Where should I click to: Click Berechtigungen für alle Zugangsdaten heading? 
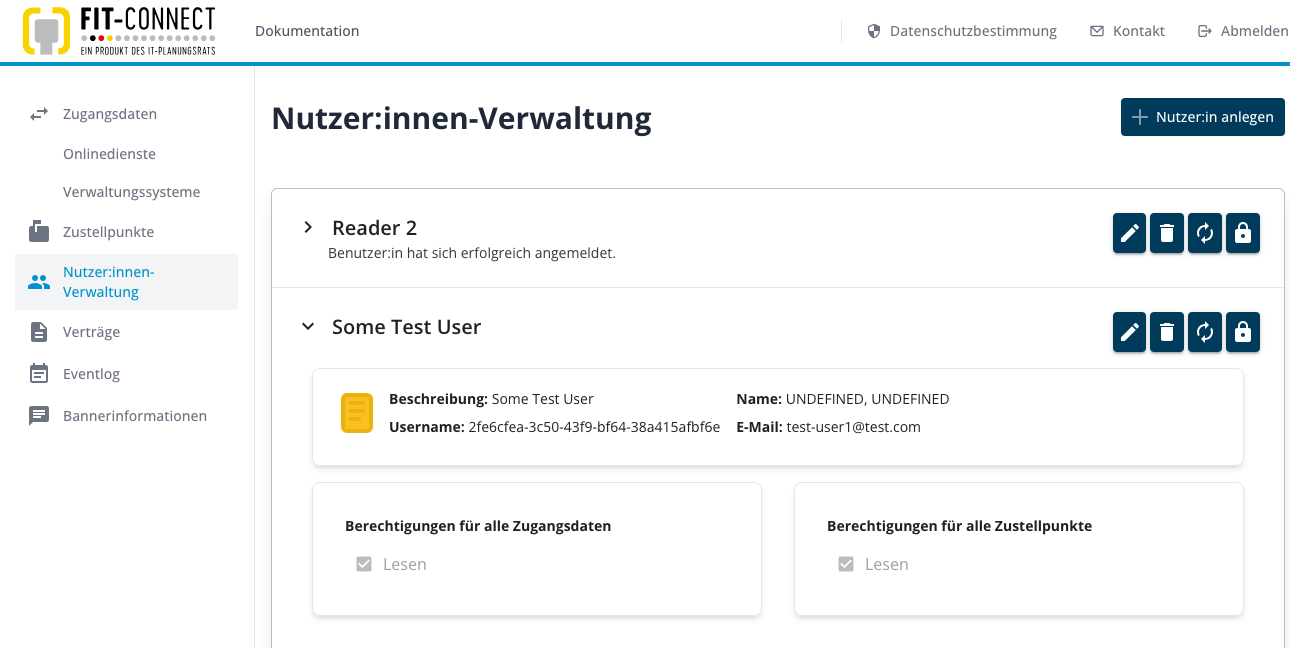[x=478, y=525]
